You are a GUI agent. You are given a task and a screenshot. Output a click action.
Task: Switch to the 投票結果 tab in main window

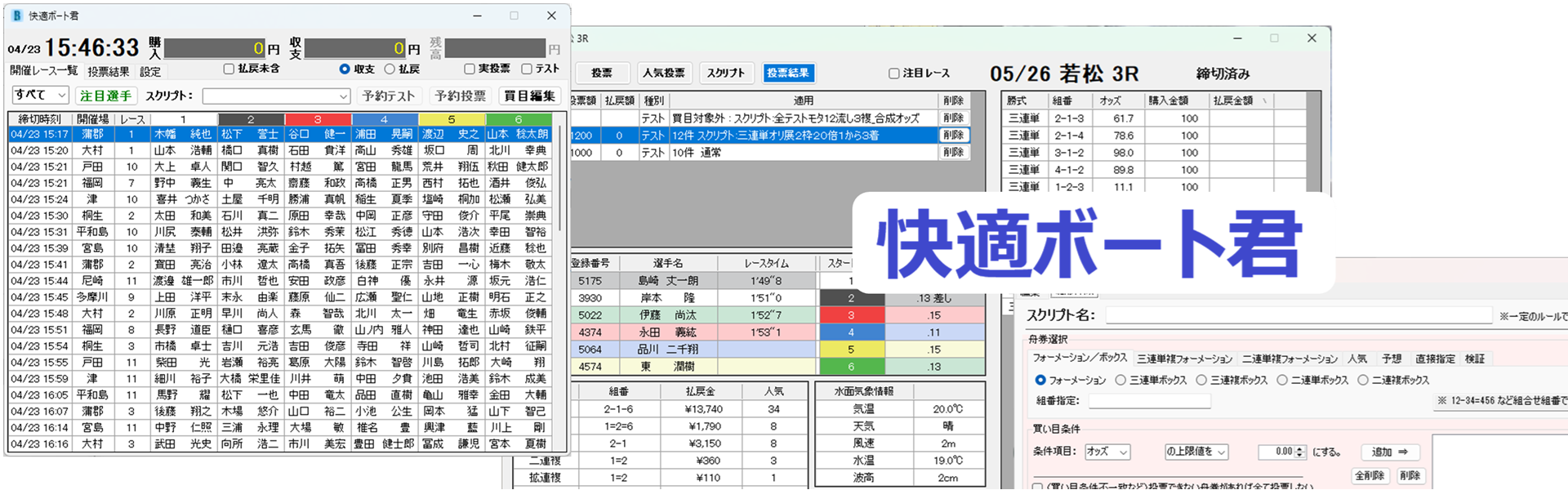point(109,72)
